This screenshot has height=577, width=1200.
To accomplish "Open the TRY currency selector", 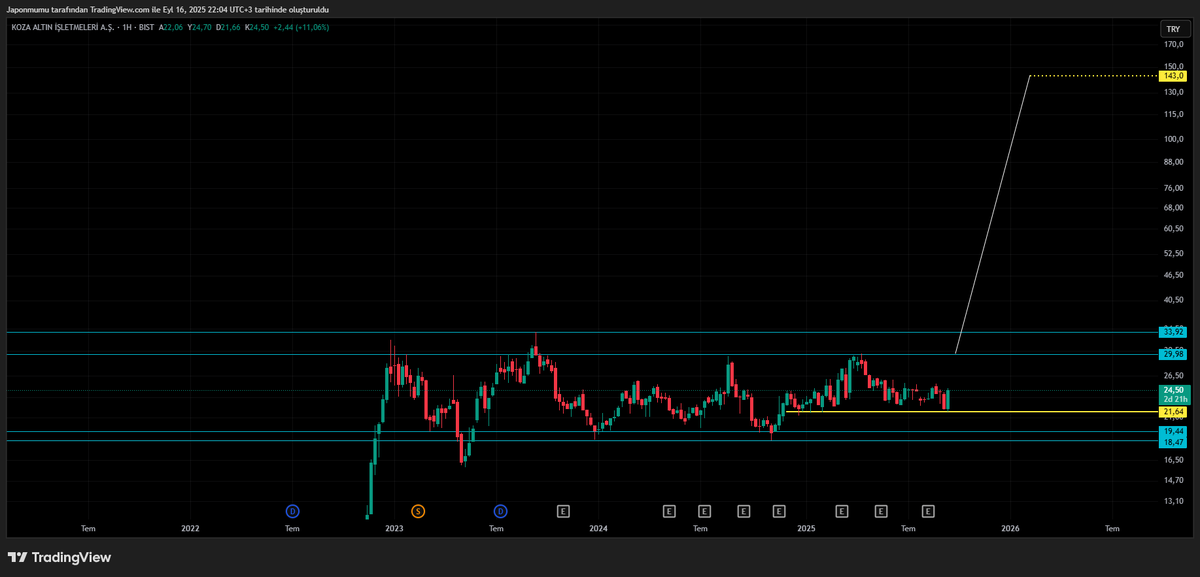I will pos(1173,29).
